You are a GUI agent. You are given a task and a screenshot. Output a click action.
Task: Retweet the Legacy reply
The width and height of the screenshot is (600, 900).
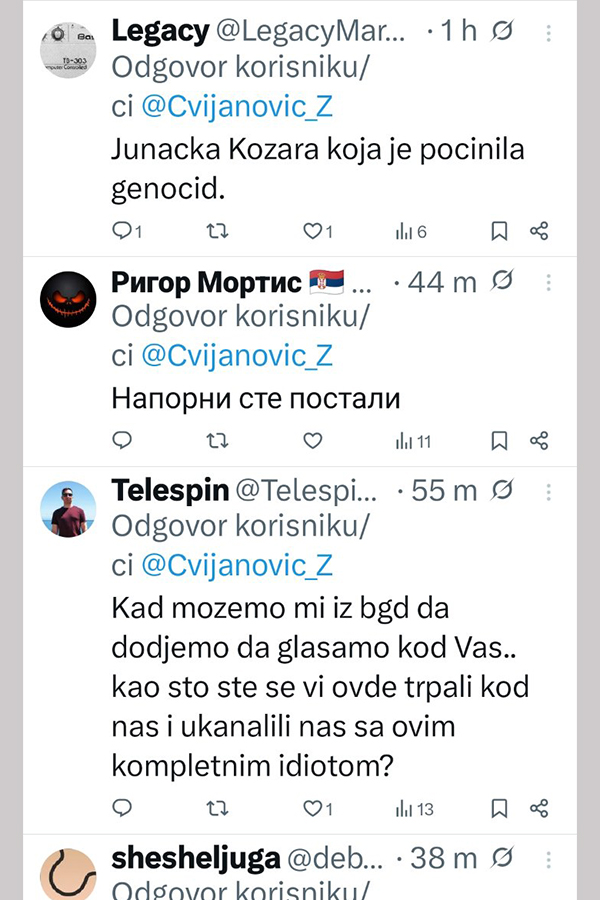coord(216,231)
